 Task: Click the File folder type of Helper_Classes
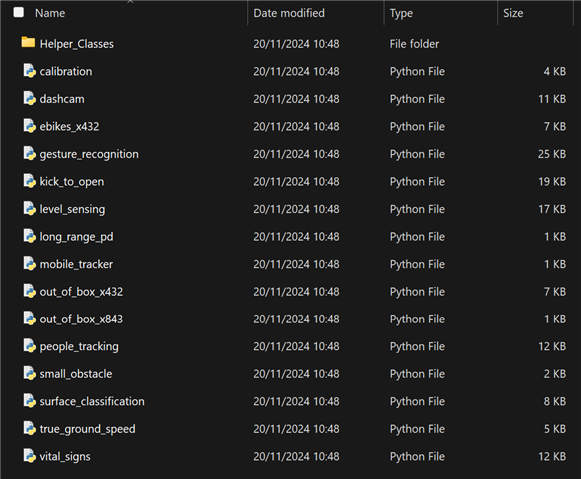(x=414, y=44)
